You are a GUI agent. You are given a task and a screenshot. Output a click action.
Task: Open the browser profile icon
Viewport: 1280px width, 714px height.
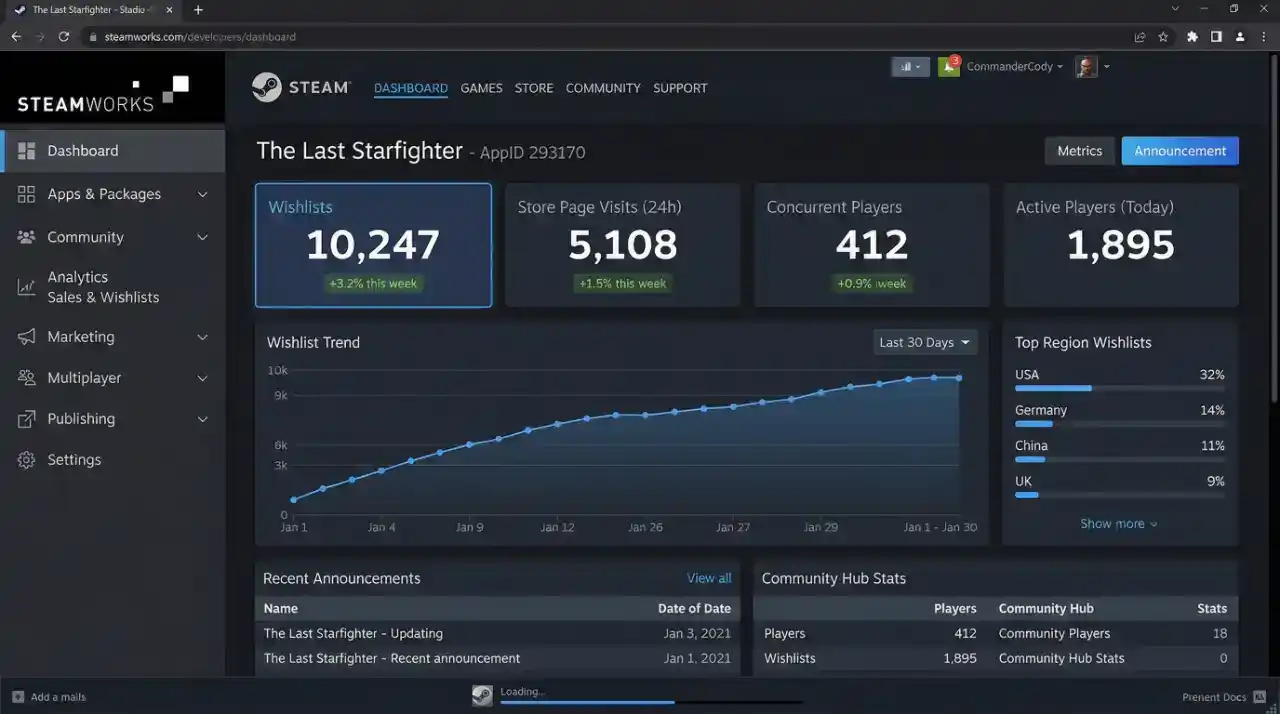1240,37
